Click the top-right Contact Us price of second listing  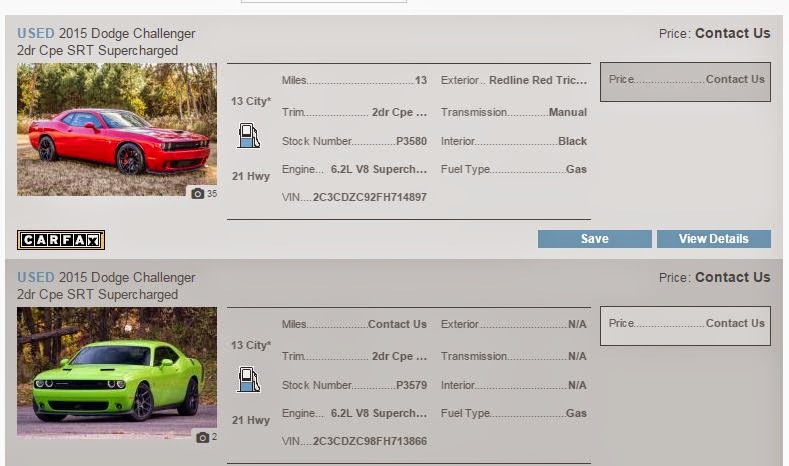(732, 278)
